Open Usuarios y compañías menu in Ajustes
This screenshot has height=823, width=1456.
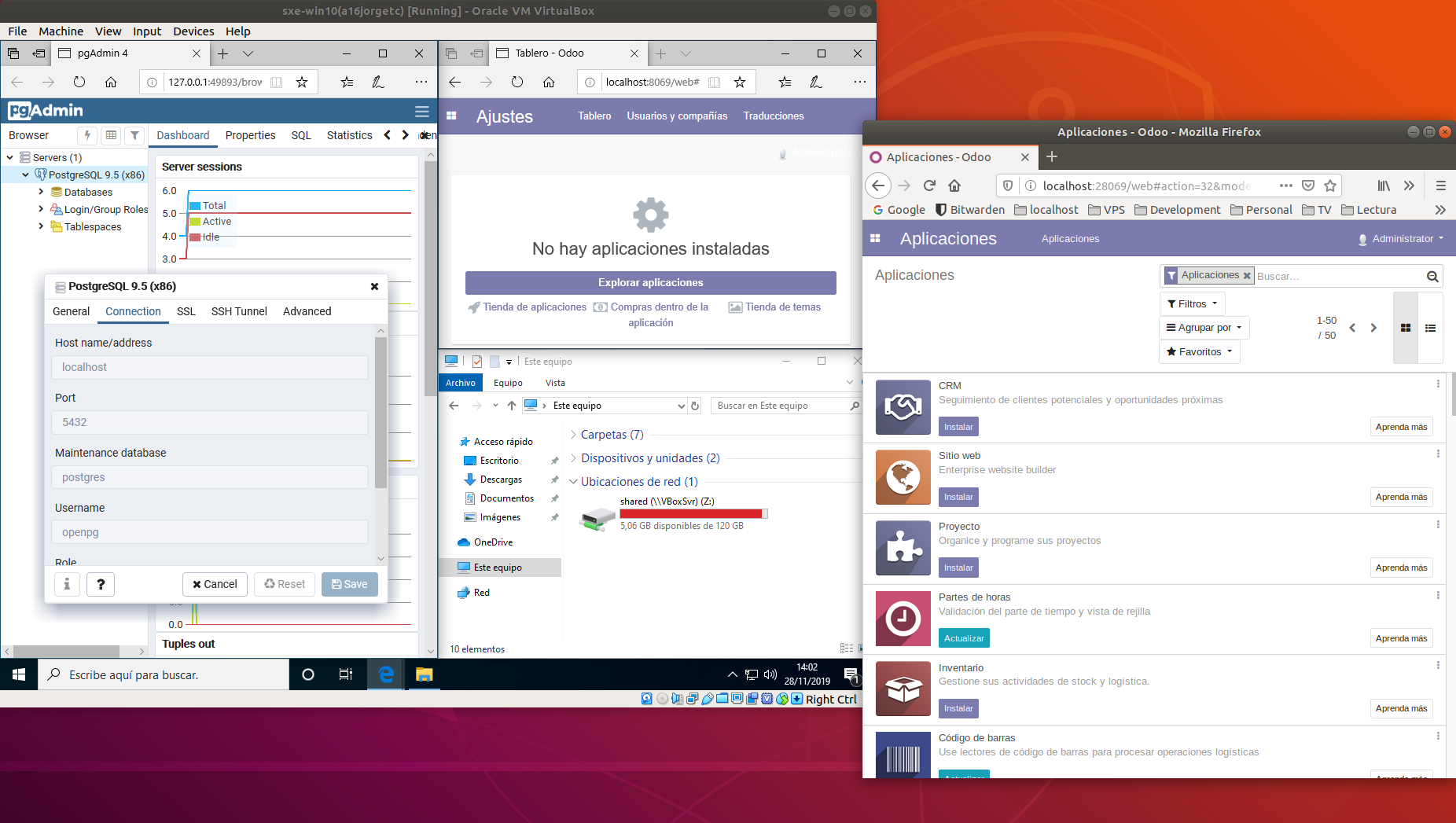click(x=677, y=116)
